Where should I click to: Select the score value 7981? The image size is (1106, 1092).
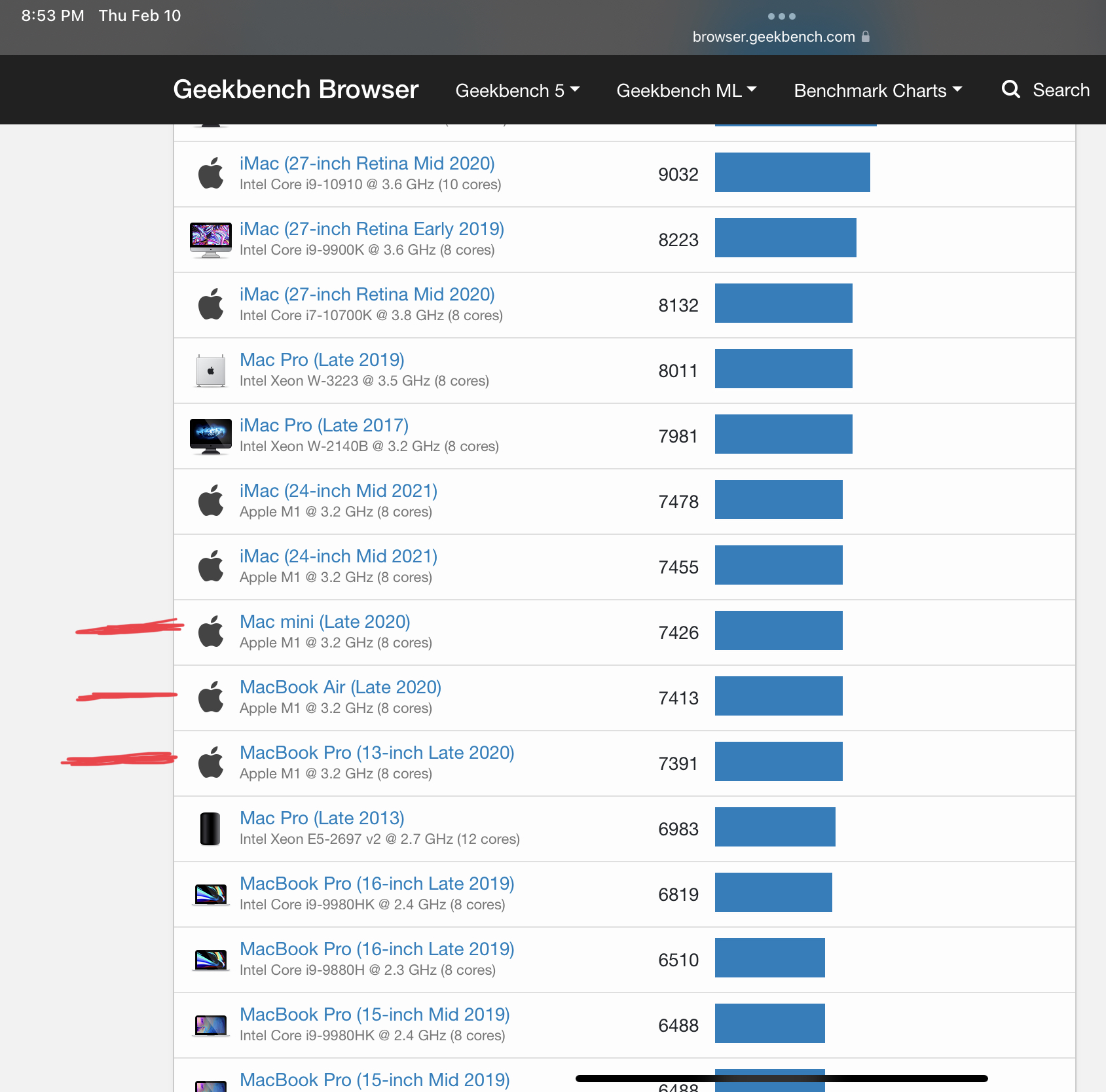click(678, 436)
